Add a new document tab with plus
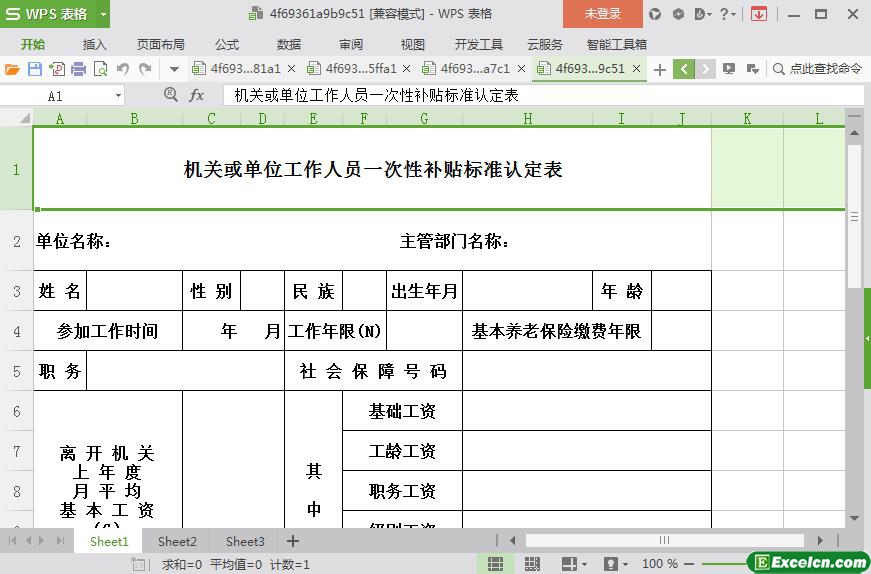 point(660,69)
